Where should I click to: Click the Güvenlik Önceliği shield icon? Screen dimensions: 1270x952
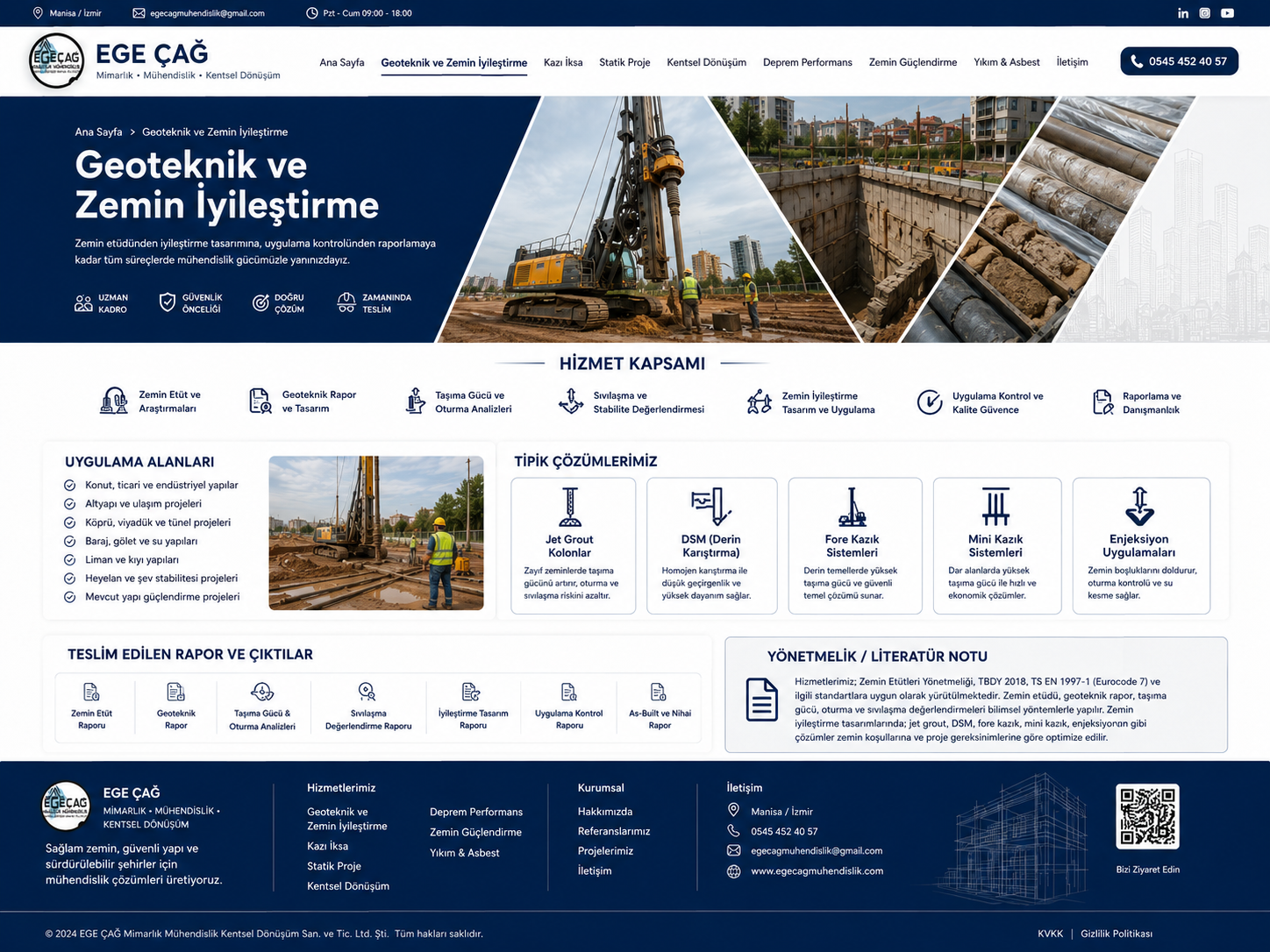coord(168,303)
